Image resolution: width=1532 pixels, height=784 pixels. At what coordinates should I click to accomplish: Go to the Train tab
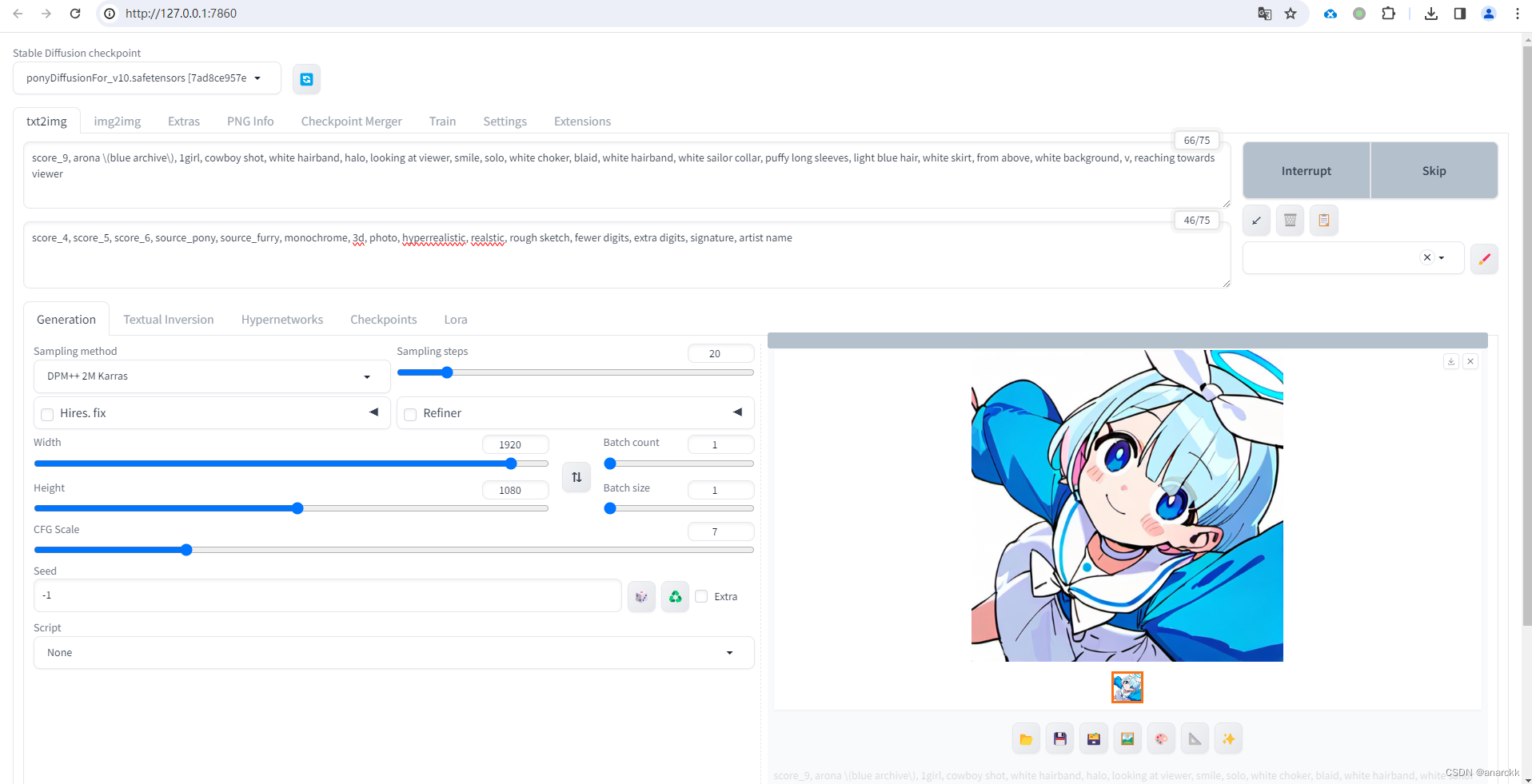click(442, 121)
